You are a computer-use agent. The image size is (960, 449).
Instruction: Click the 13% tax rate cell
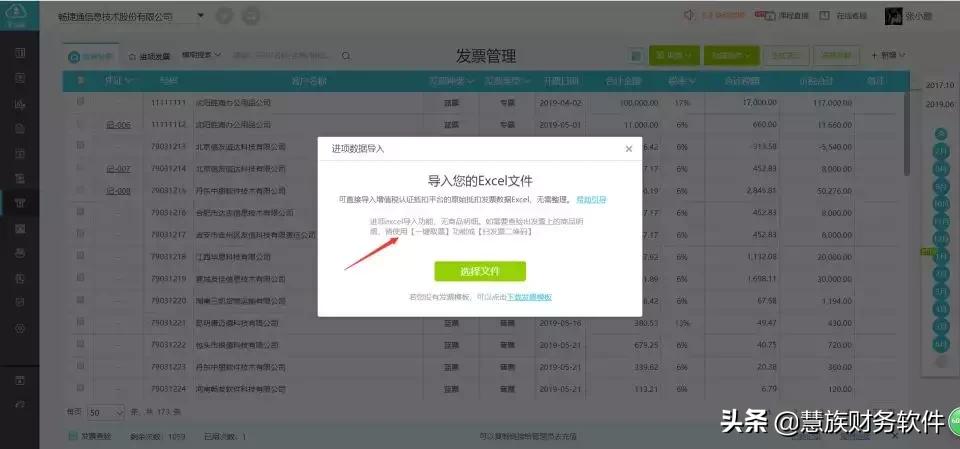click(x=681, y=323)
